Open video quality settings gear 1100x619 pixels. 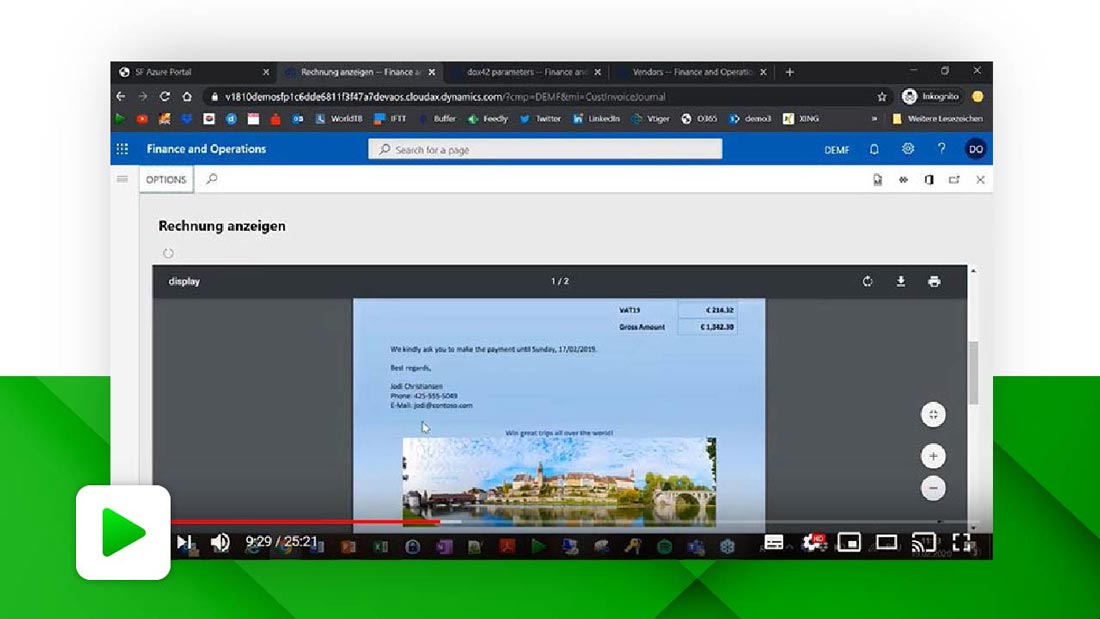pos(814,542)
